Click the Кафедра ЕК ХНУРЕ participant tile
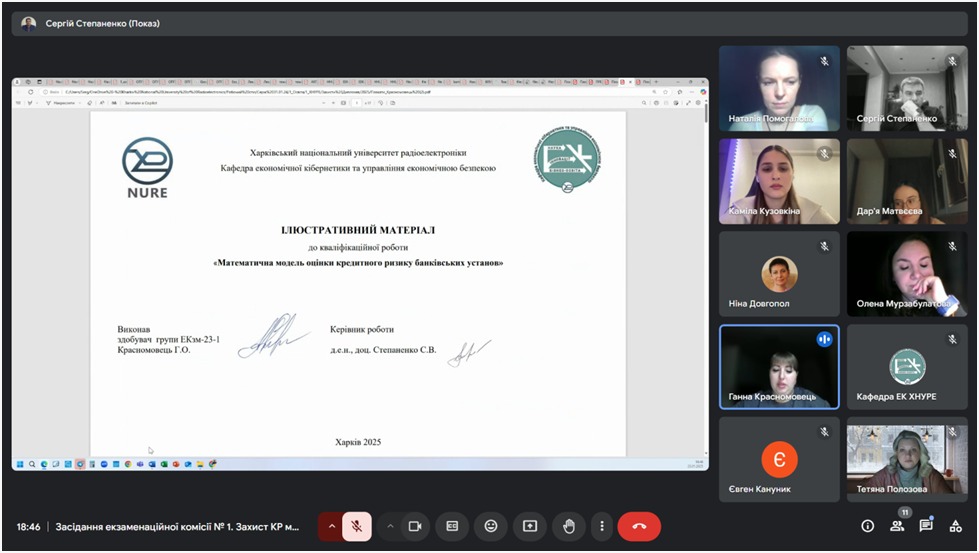The image size is (979, 553). [x=907, y=367]
